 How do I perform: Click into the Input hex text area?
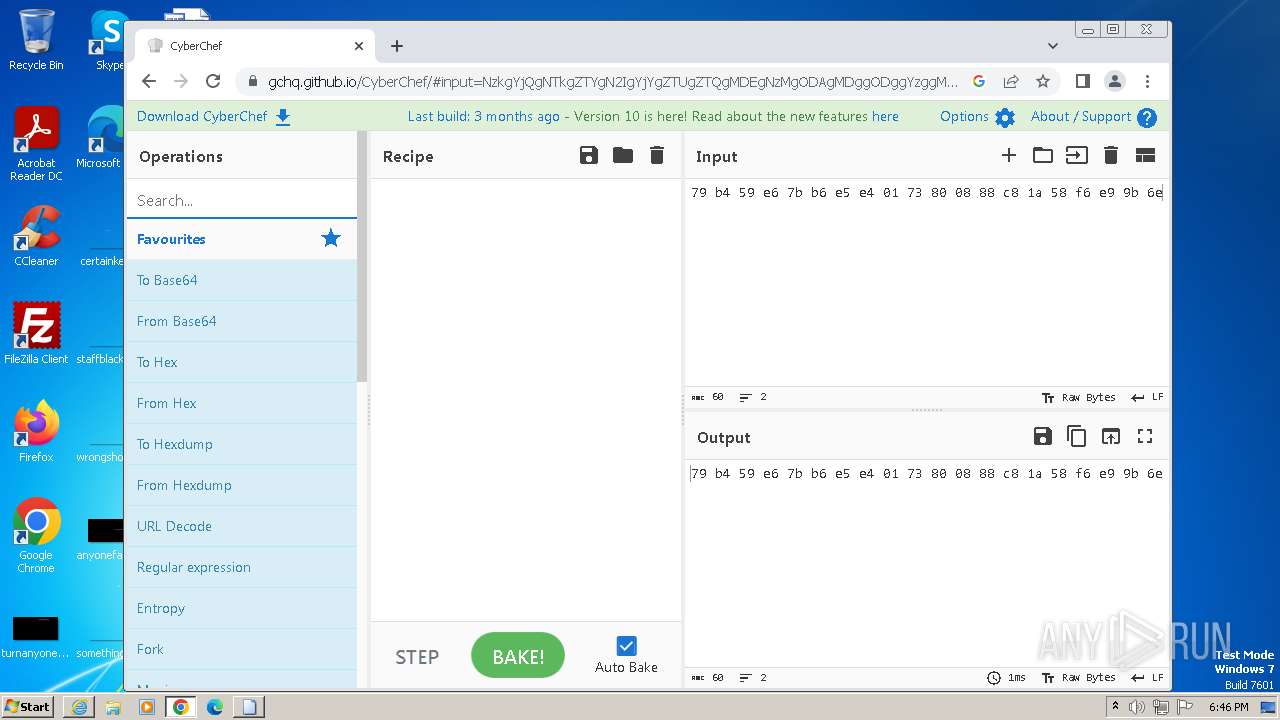926,285
